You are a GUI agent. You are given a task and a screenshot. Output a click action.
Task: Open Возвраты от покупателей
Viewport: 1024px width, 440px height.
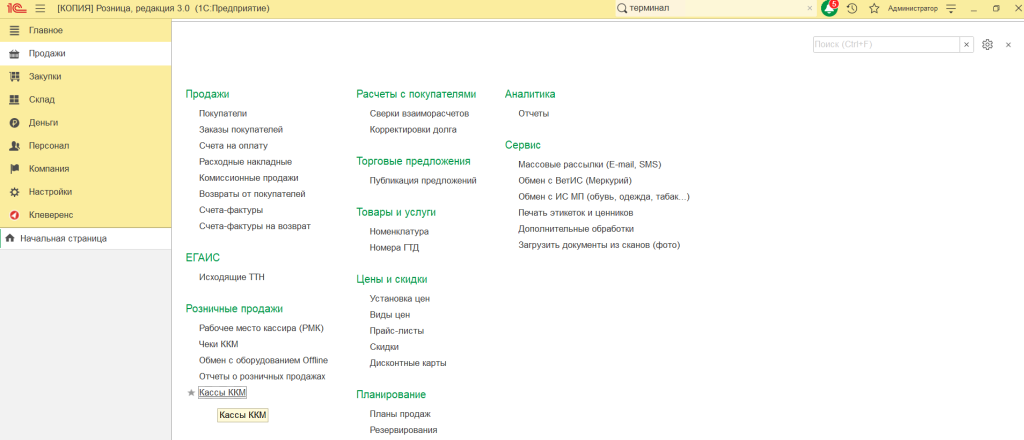pyautogui.click(x=252, y=194)
